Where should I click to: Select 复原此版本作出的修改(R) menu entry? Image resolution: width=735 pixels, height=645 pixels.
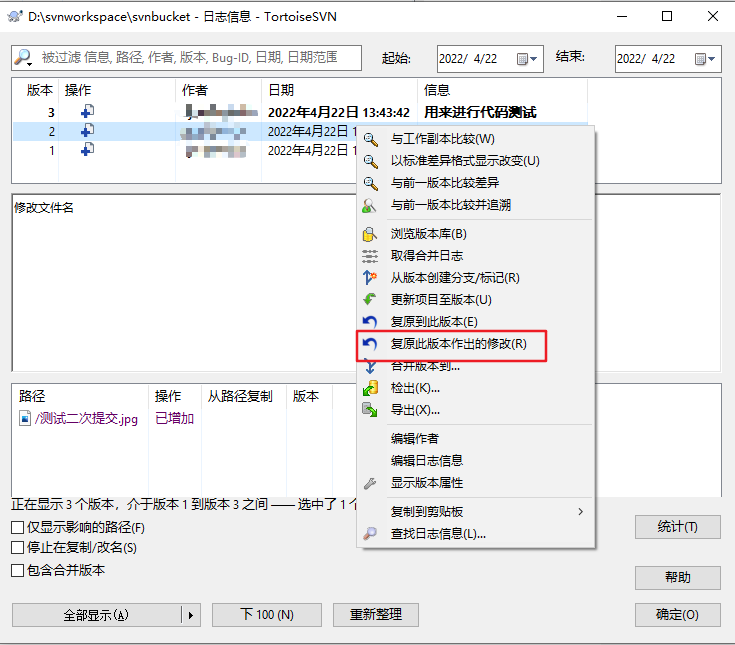click(x=476, y=344)
